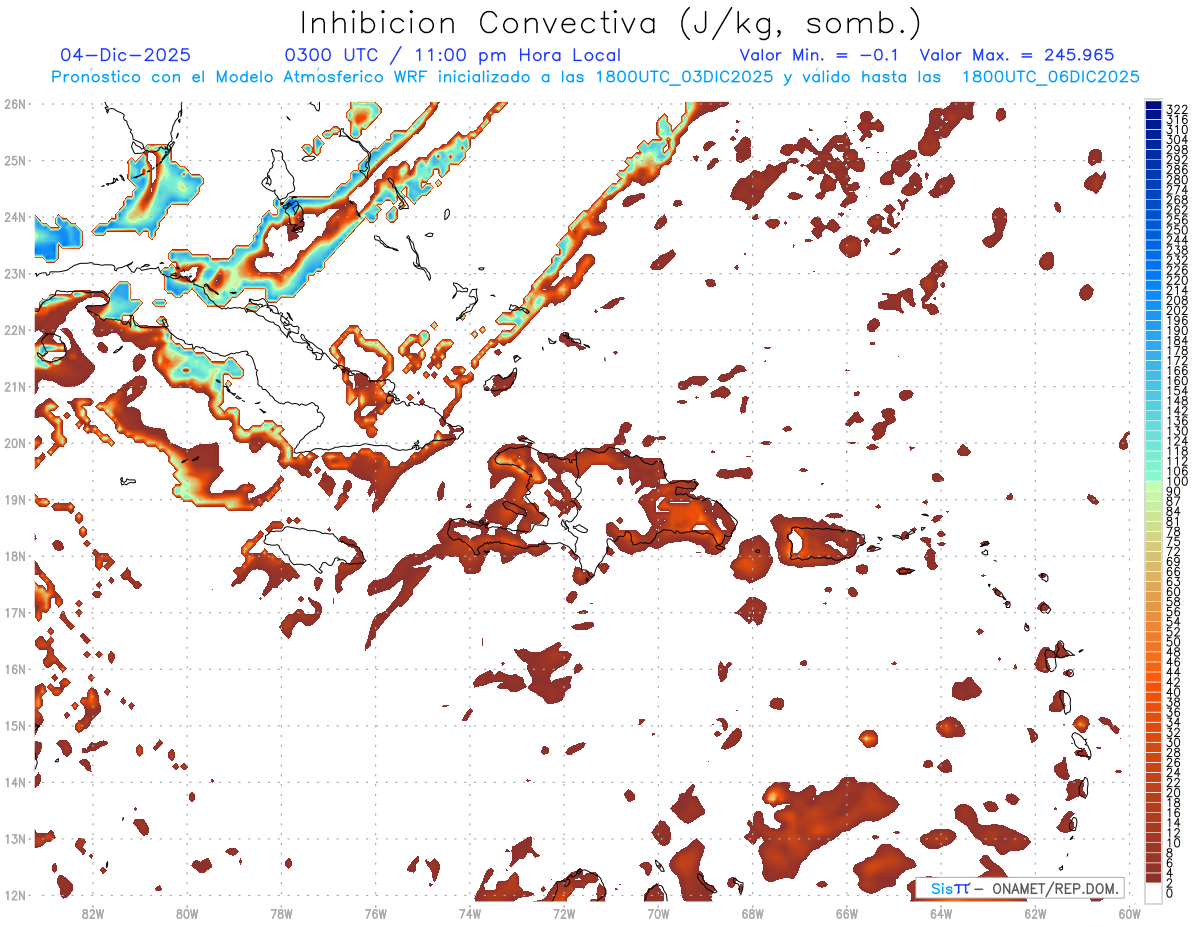Viewport: 1200px width, 927px height.
Task: Click the 80W longitude label
Action: coord(187,913)
